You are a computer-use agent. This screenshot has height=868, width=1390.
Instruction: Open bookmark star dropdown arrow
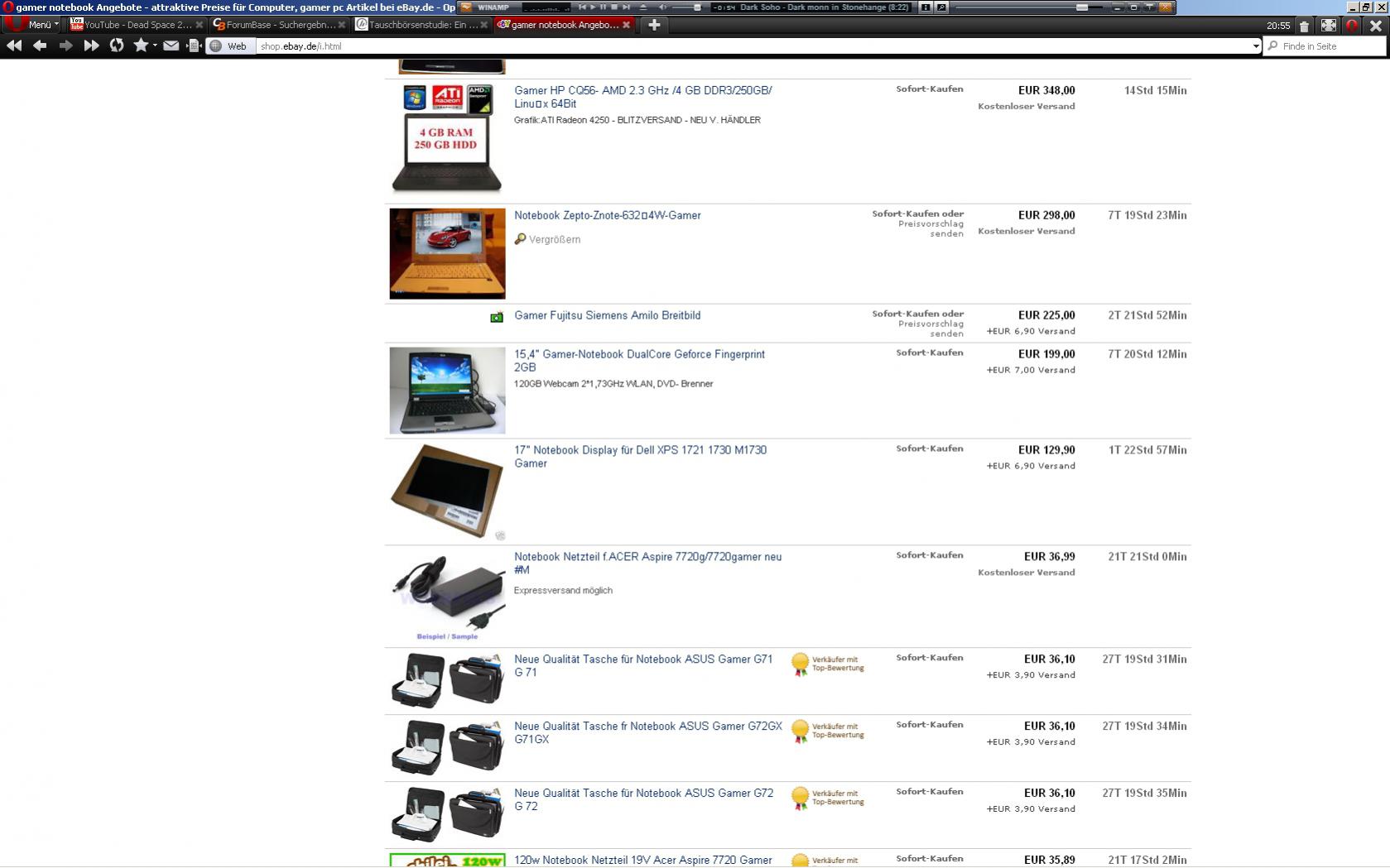click(x=155, y=46)
